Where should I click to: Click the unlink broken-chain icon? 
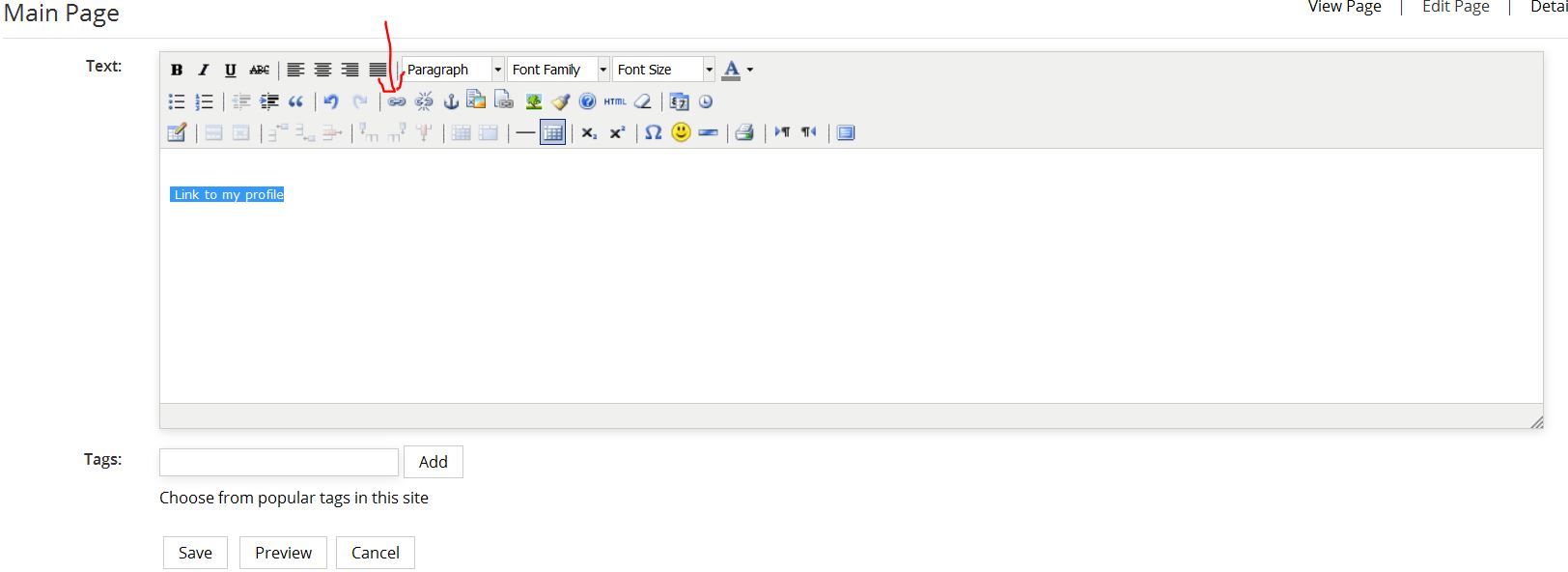pos(424,101)
